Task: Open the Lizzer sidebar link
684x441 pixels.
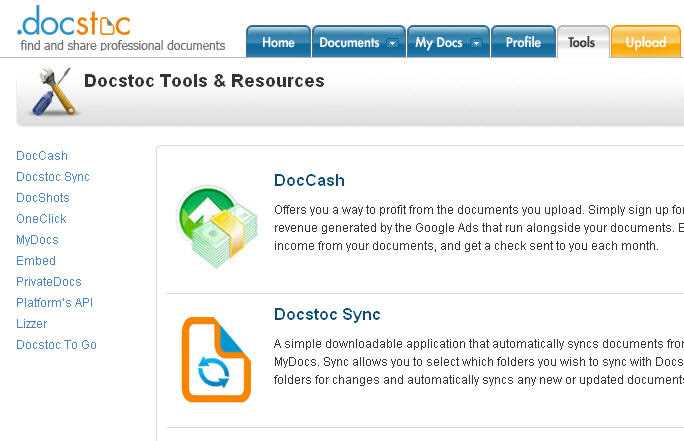Action: pyautogui.click(x=31, y=324)
